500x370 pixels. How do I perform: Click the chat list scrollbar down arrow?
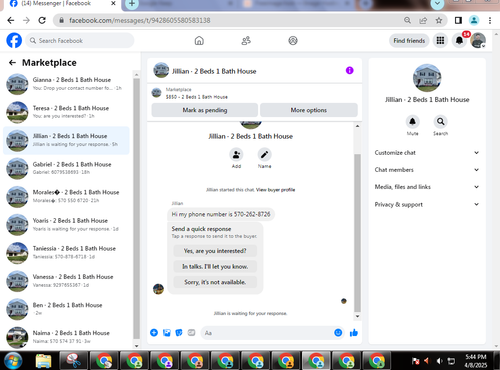pos(136,346)
